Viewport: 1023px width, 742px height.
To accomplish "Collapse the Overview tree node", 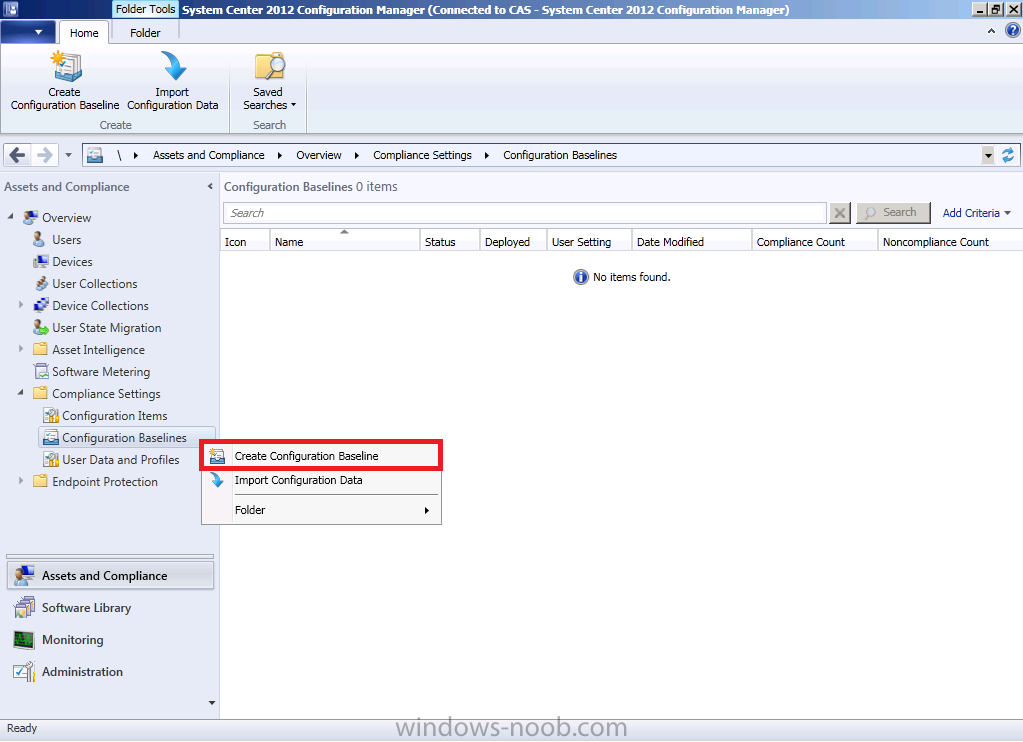I will (10, 216).
